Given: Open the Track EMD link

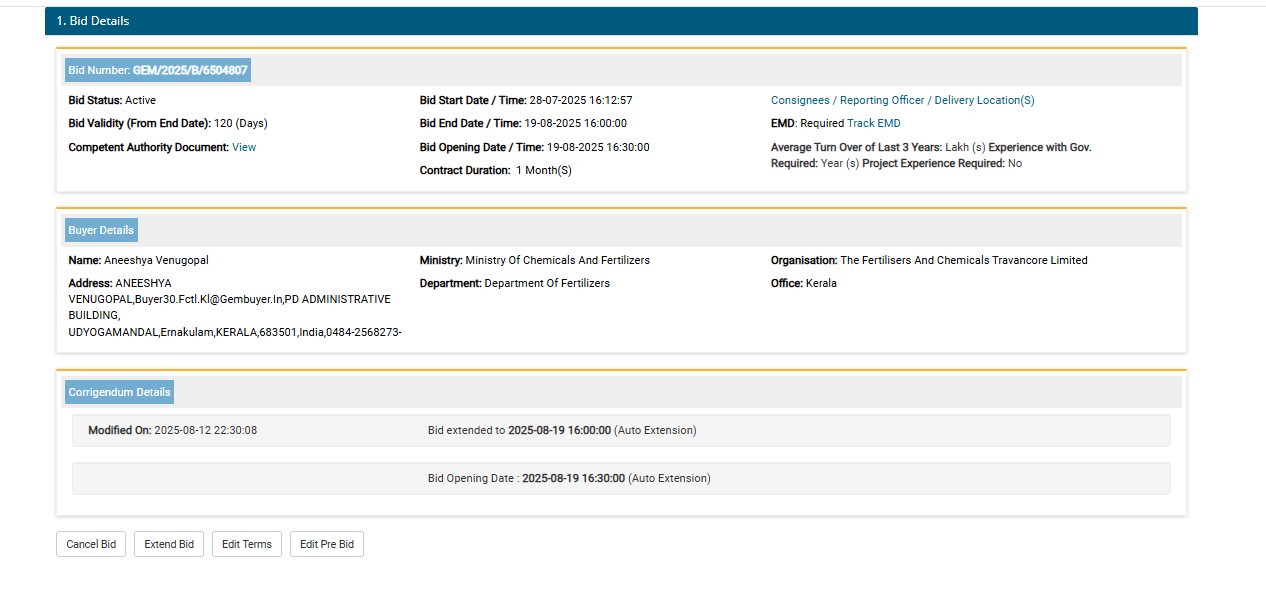Looking at the screenshot, I should [874, 123].
